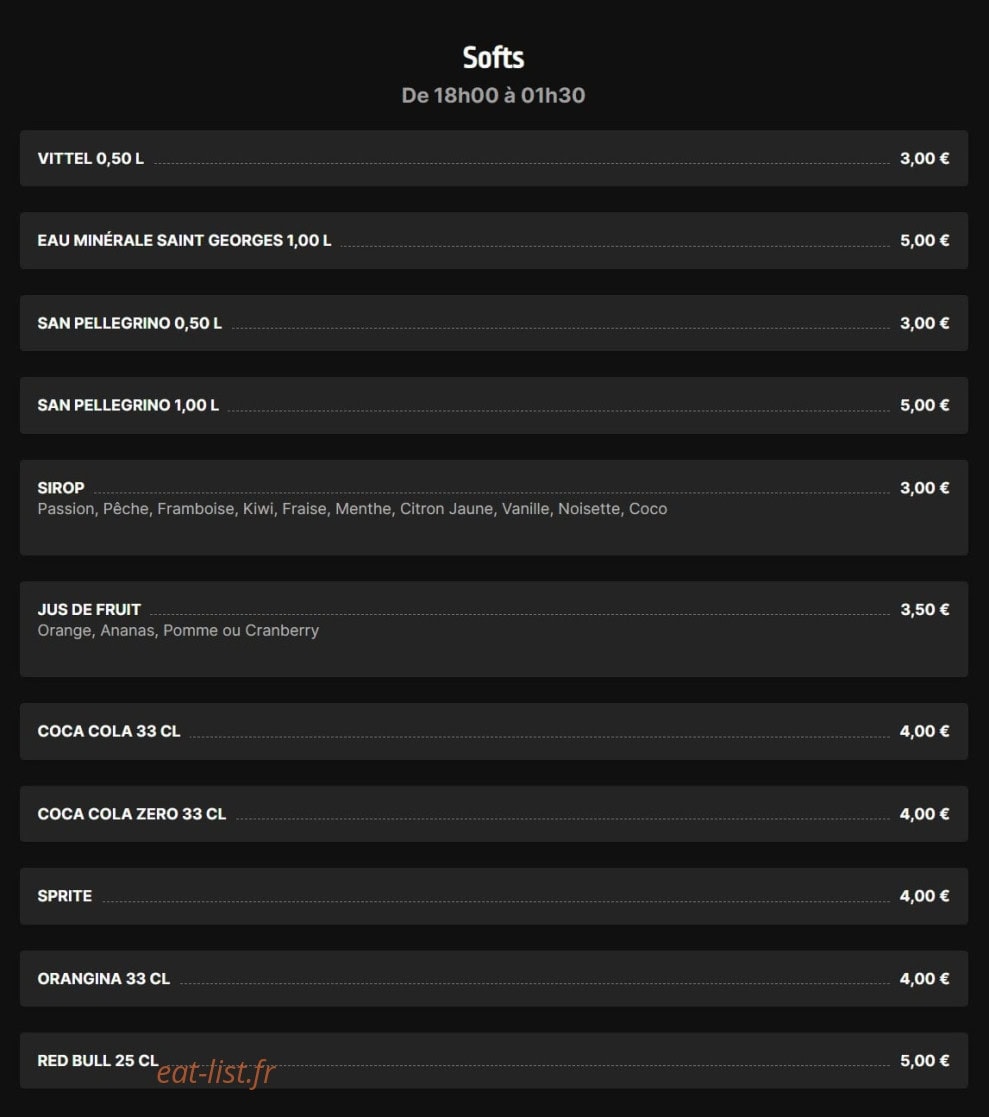Choose San Pellegrino 0,50 L
This screenshot has height=1117, width=989.
point(494,323)
